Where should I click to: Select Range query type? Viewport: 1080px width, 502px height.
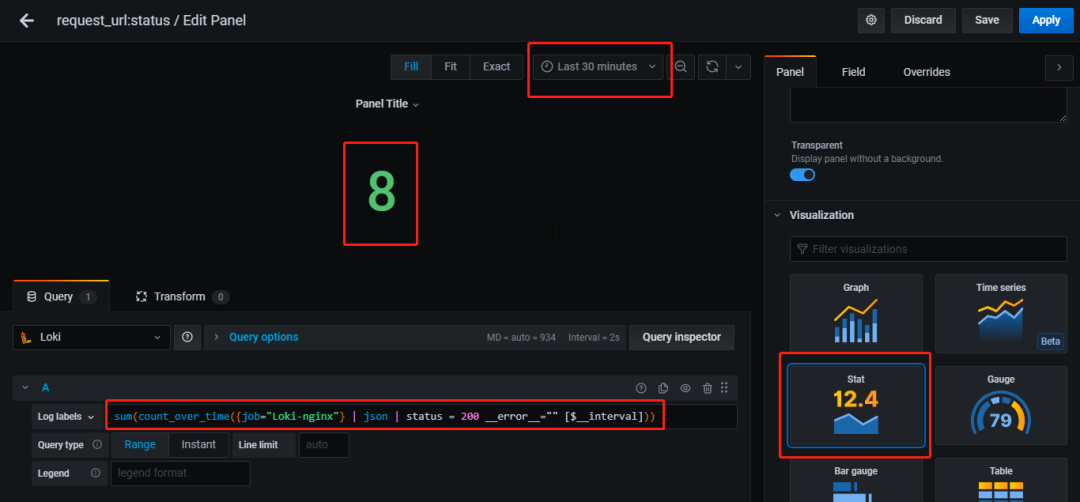[140, 445]
